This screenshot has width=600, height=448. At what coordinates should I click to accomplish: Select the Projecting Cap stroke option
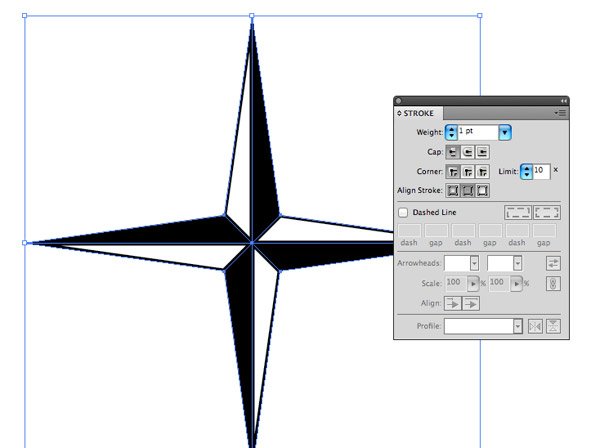[482, 152]
